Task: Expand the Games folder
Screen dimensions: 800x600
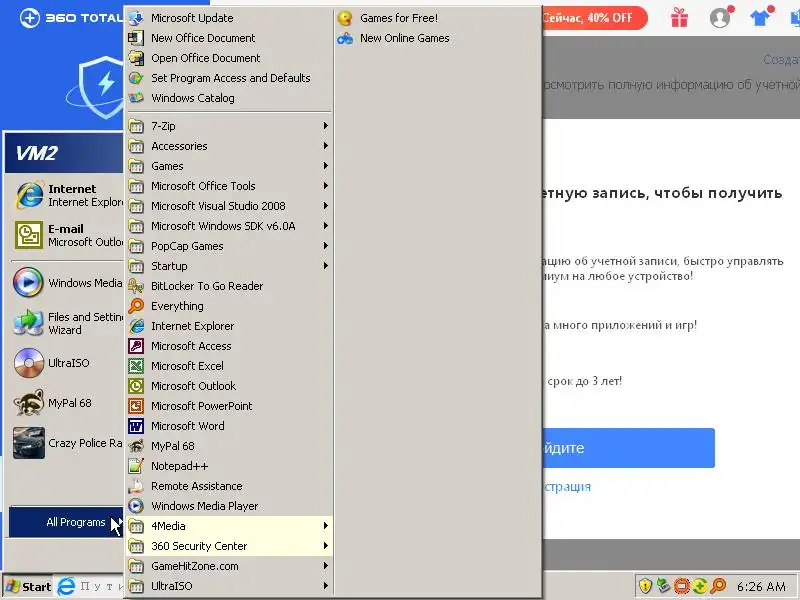Action: click(230, 165)
